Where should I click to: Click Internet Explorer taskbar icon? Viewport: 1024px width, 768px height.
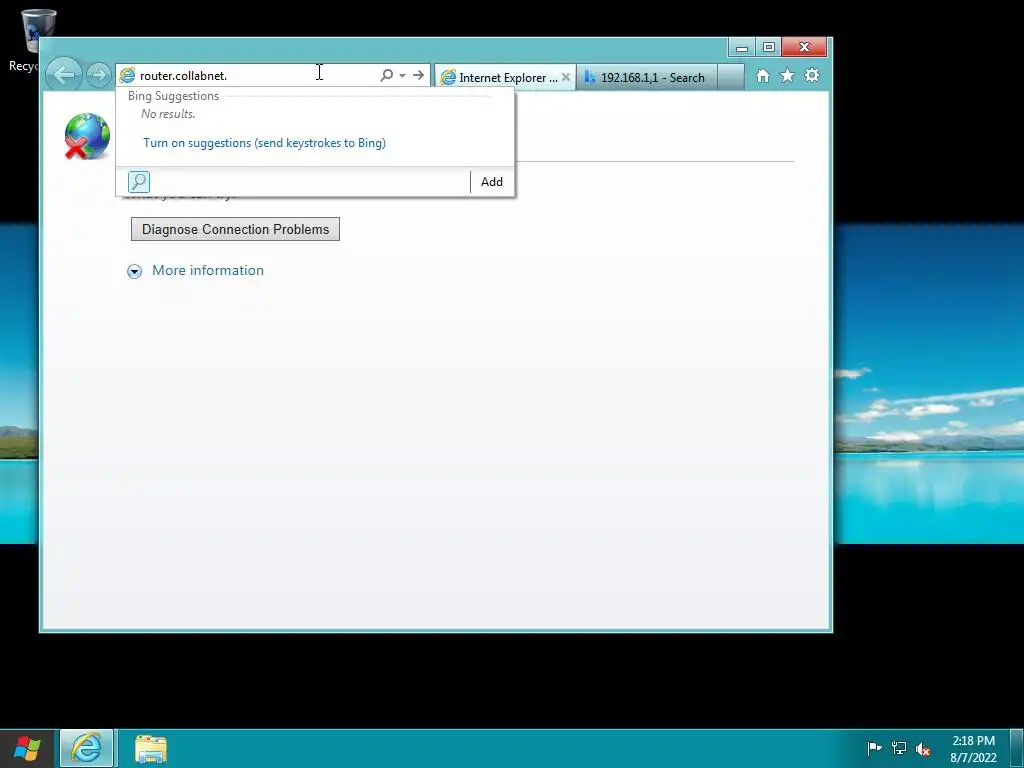point(87,748)
